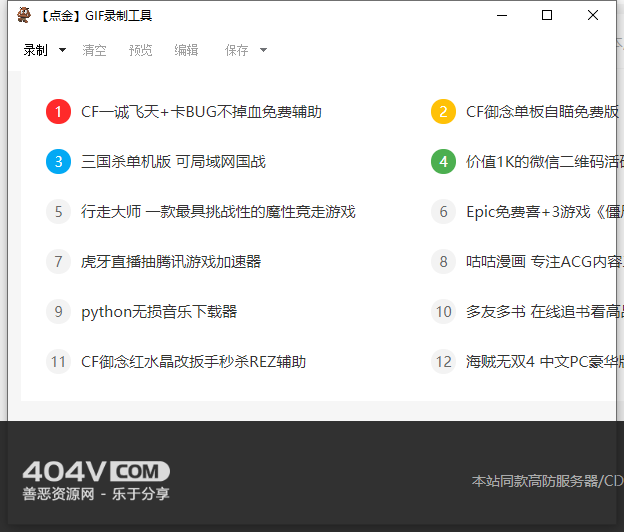
Task: Open link 多友多书 在线追书
Action: (x=545, y=312)
